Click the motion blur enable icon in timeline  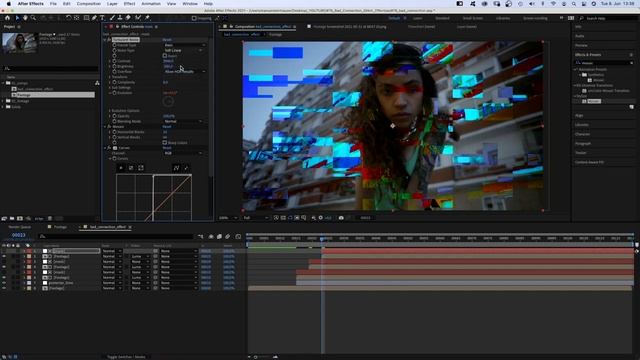[228, 237]
